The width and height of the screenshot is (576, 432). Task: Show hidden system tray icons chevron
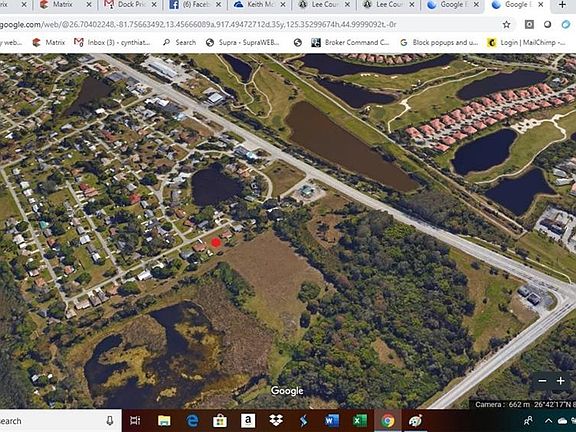(x=548, y=421)
